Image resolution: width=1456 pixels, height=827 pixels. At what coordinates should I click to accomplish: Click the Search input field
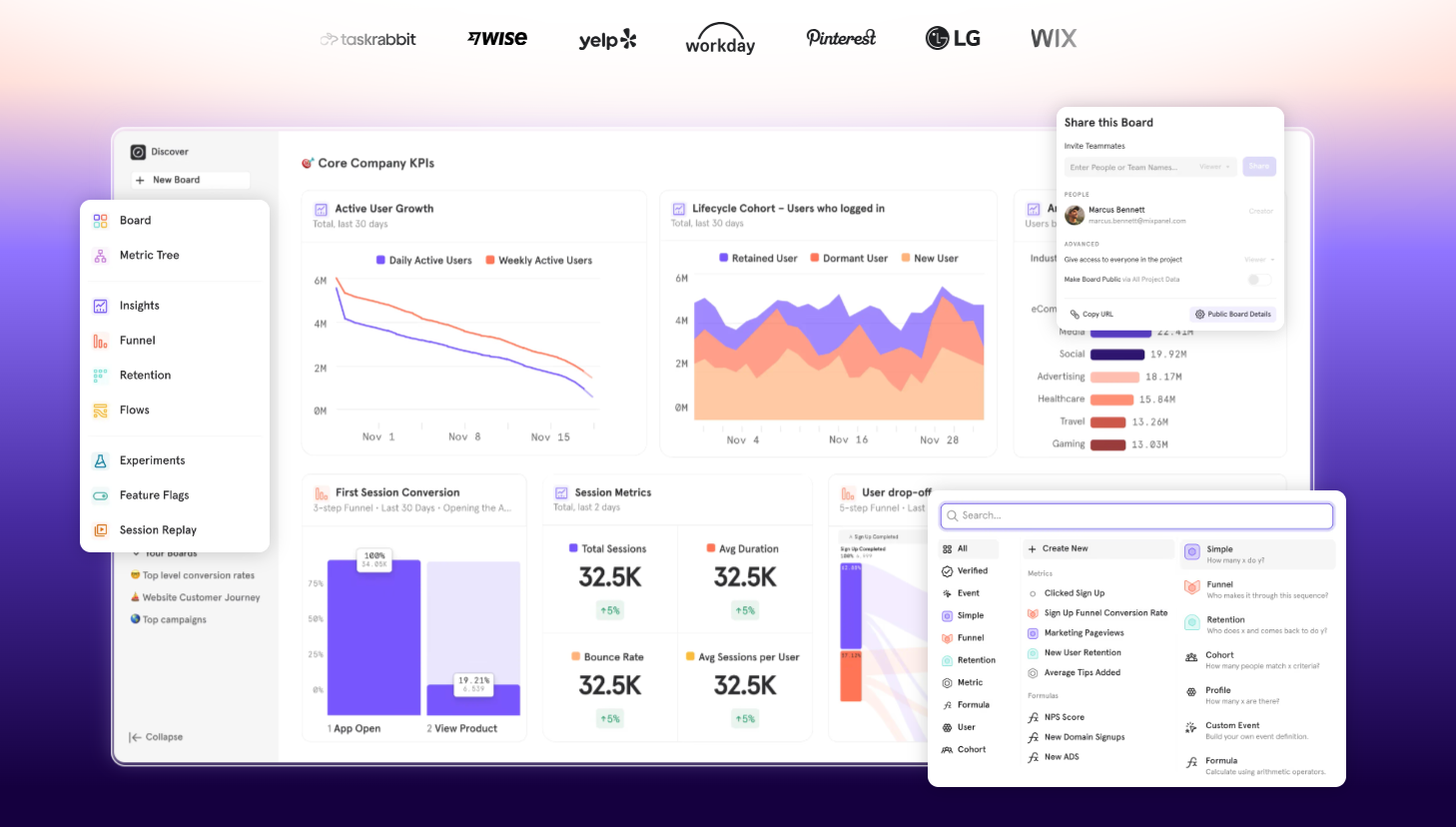1136,515
